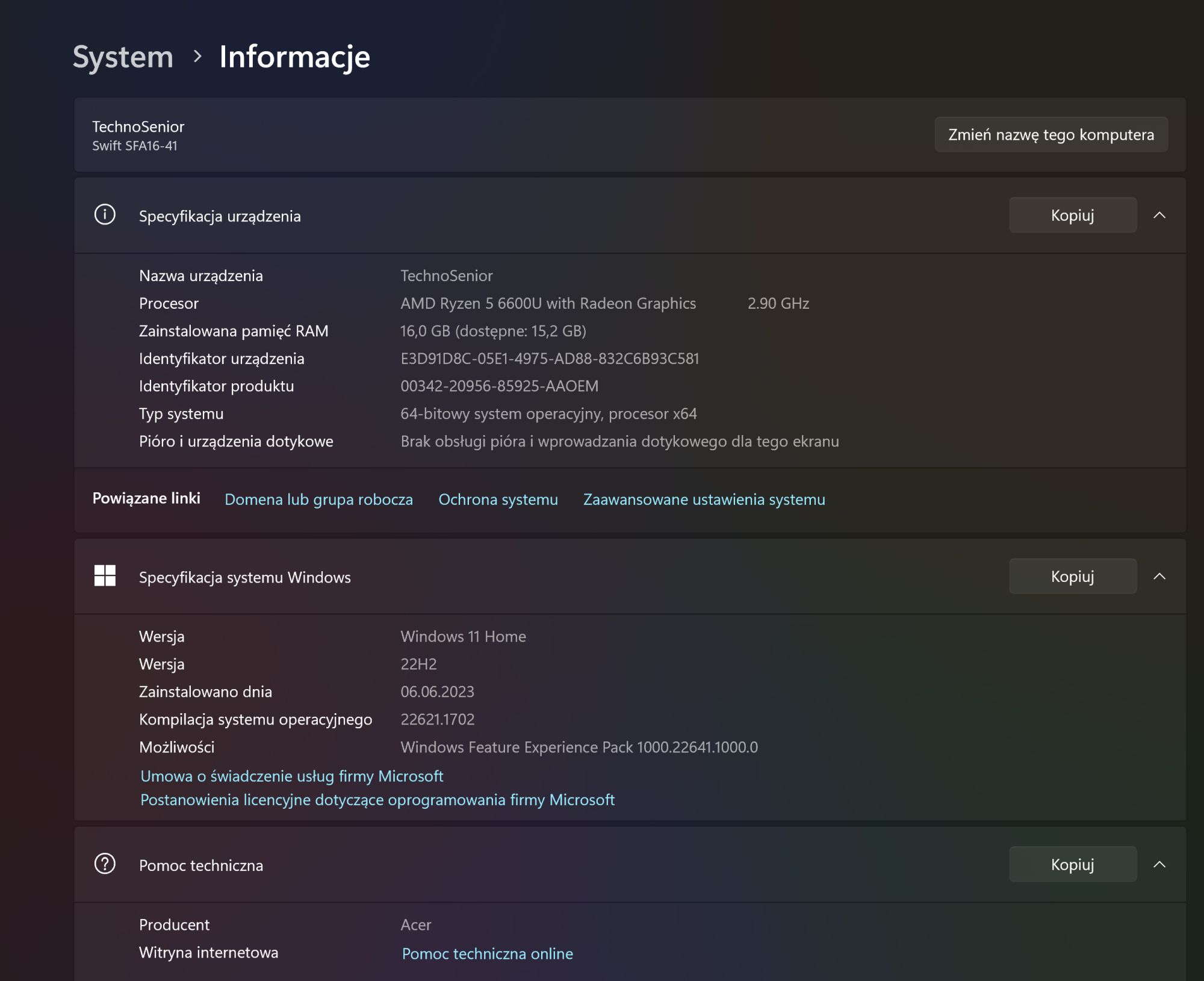The height and width of the screenshot is (981, 1204).
Task: Click the Identyfikator produktu label
Action: click(x=217, y=386)
